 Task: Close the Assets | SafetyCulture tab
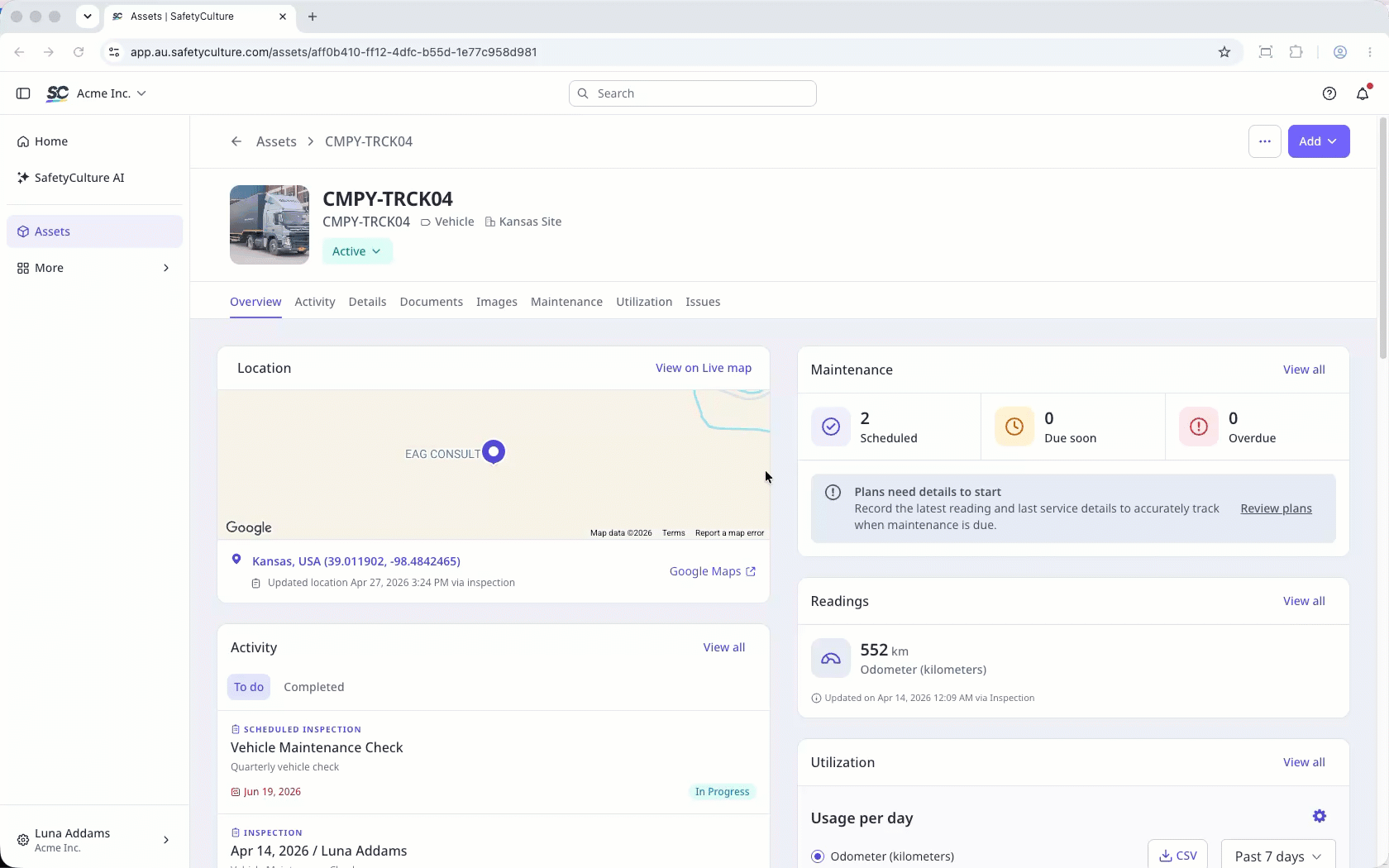pyautogui.click(x=283, y=17)
